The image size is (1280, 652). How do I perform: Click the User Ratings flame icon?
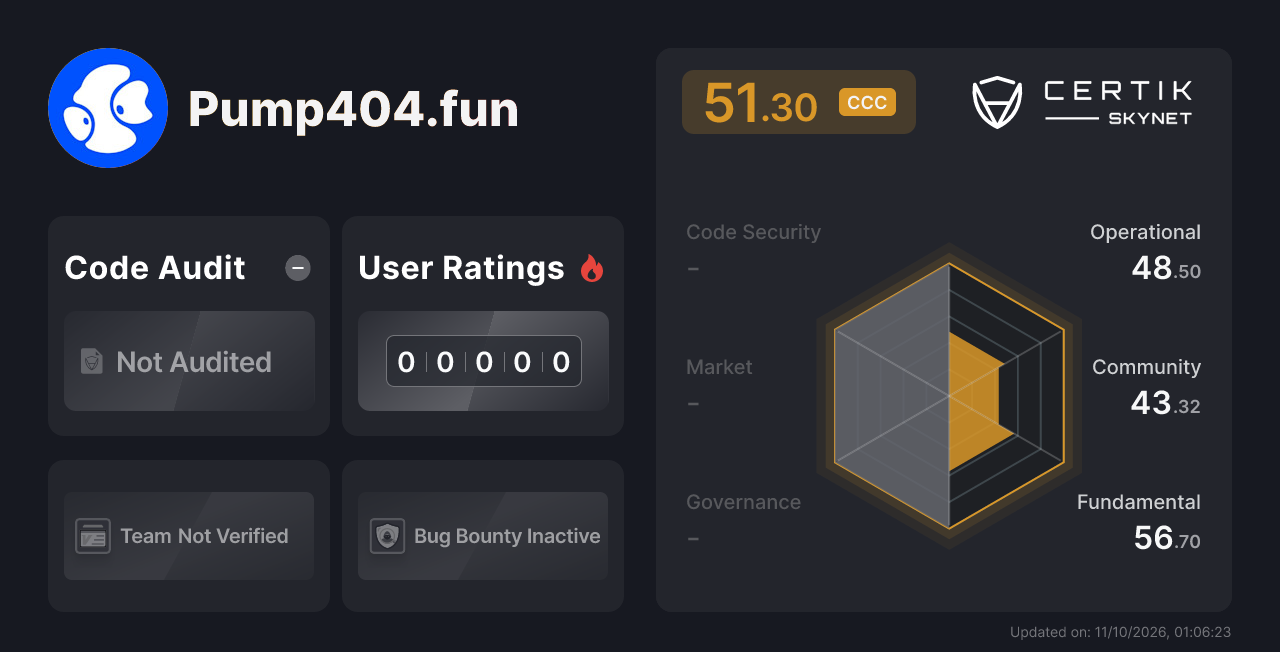592,268
